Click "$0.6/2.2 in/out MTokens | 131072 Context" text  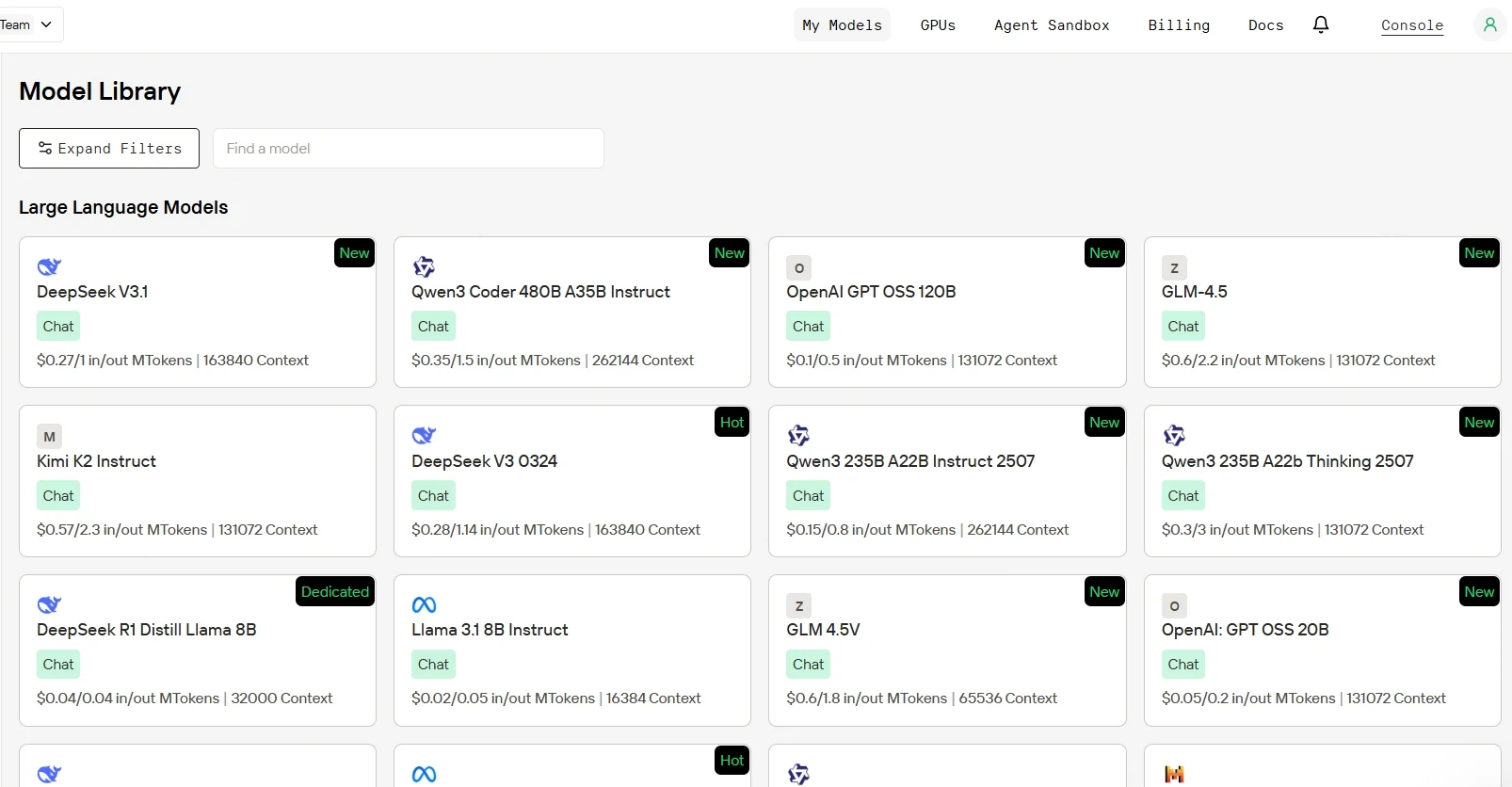click(x=1298, y=361)
